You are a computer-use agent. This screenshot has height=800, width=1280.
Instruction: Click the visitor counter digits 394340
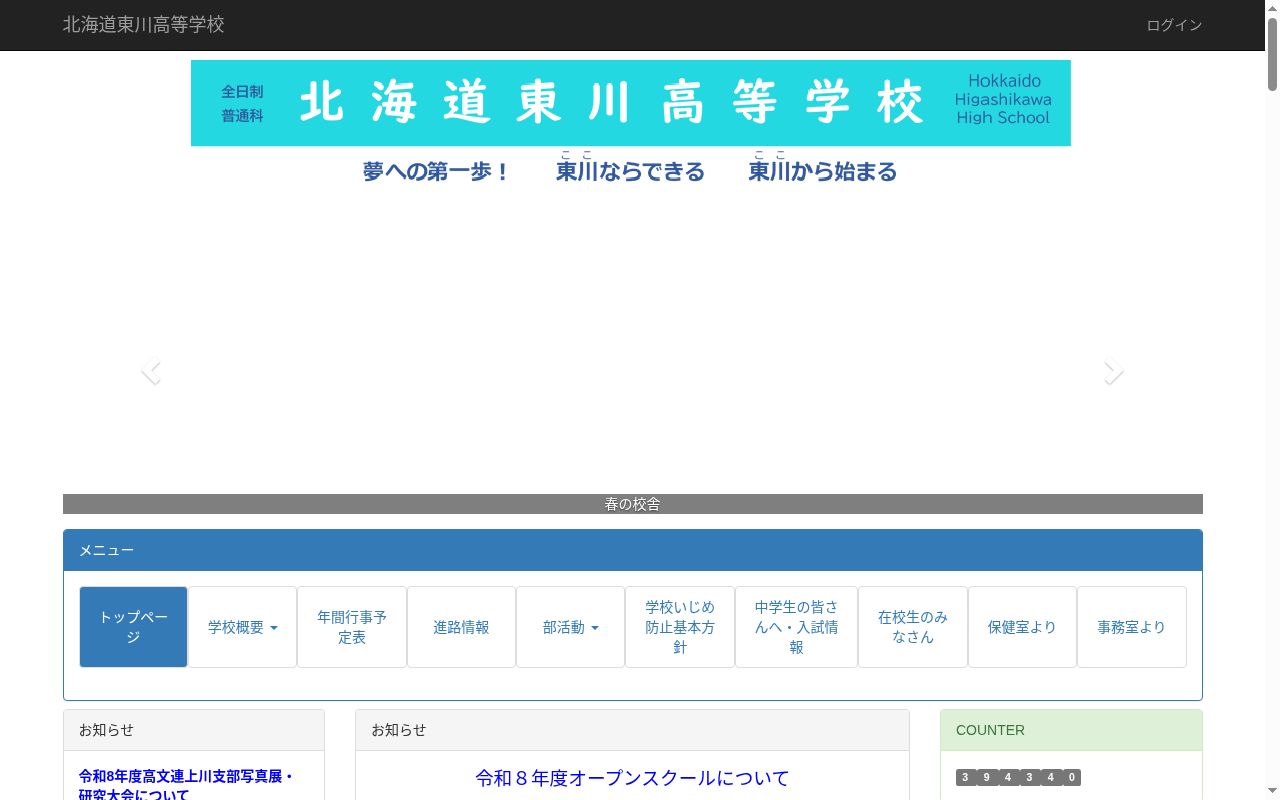click(1018, 777)
